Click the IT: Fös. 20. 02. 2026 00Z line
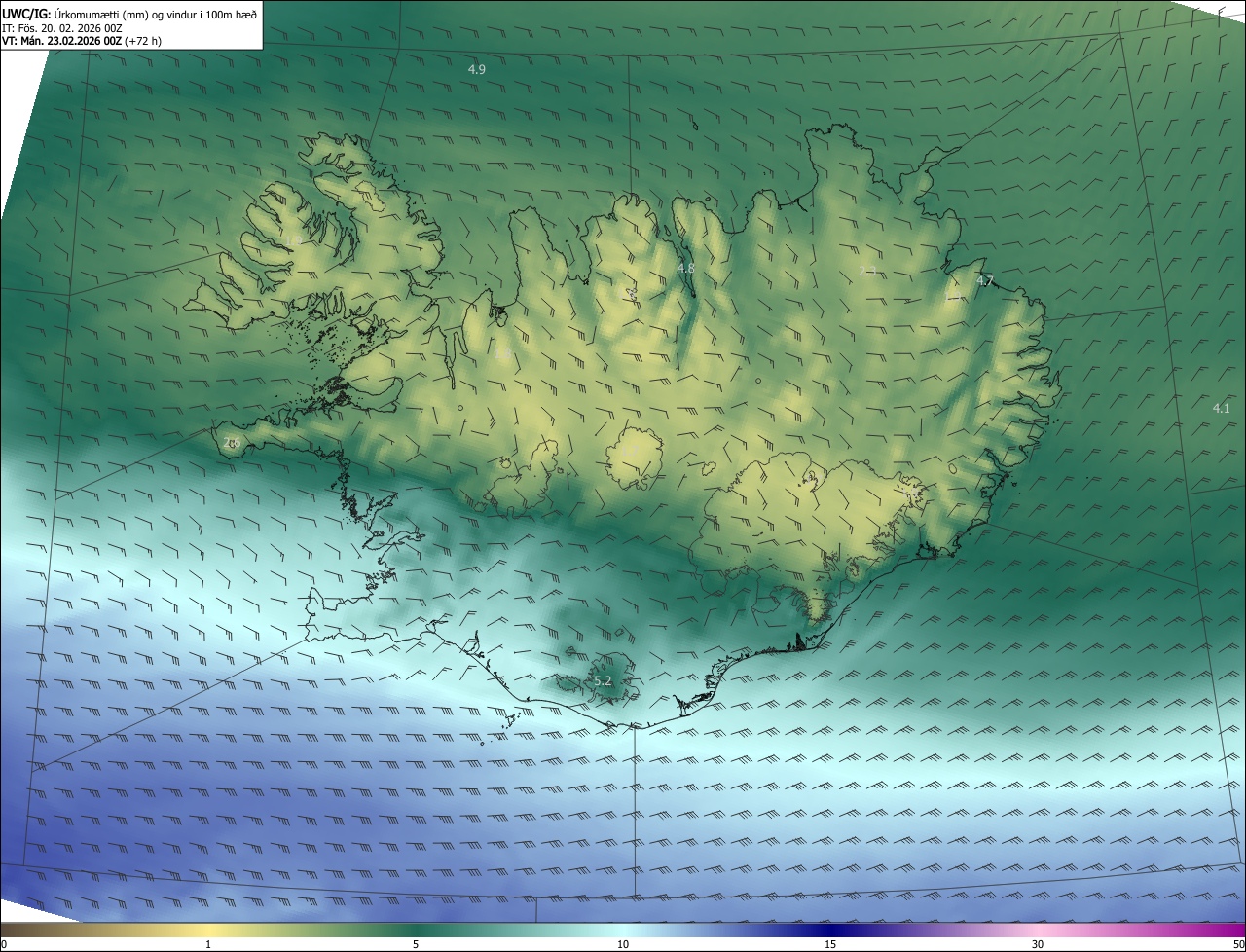Screen dimensions: 1246x952 61,28
